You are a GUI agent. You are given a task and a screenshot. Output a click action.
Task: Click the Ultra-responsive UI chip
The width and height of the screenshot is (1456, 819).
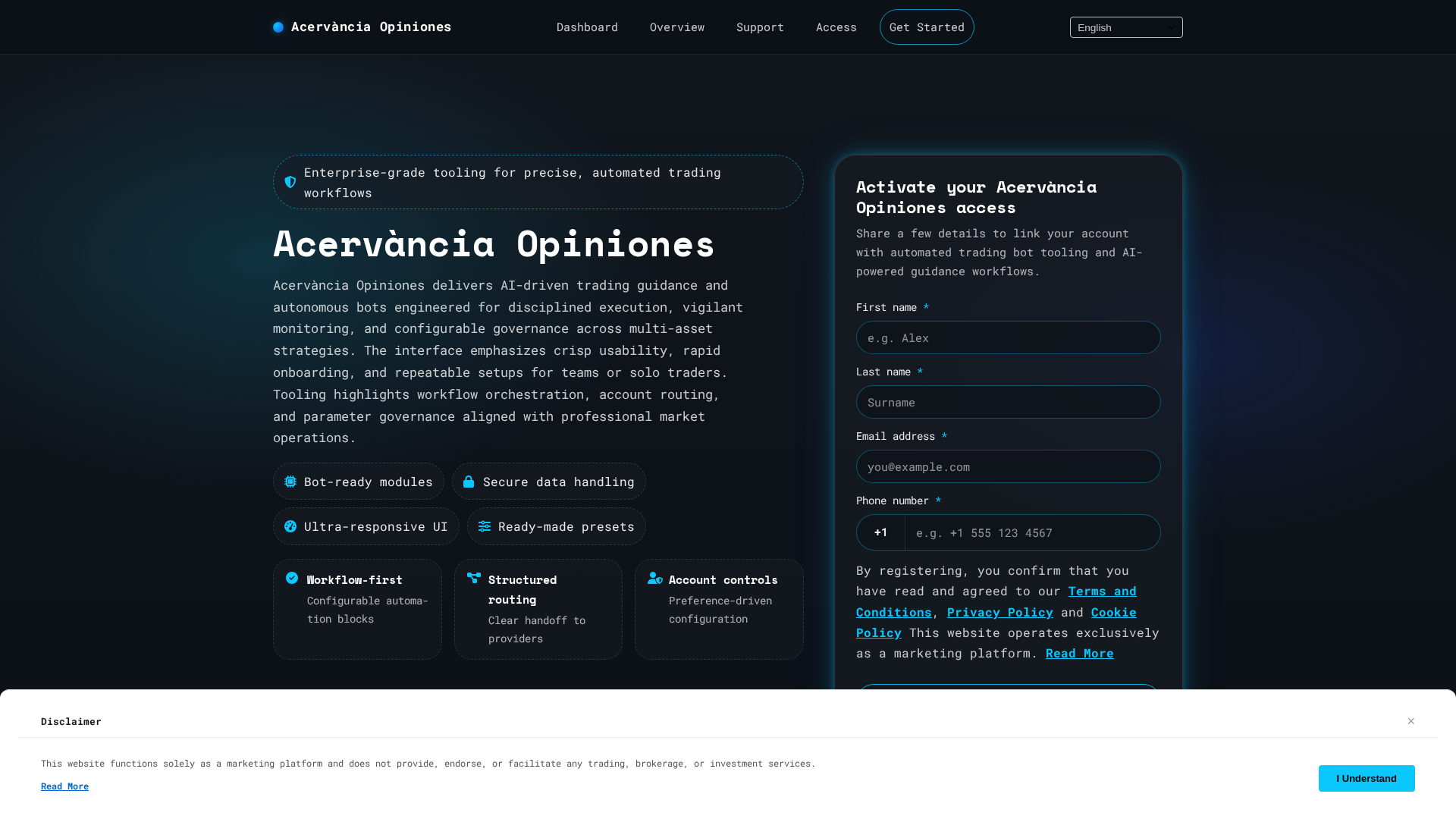pyautogui.click(x=366, y=526)
